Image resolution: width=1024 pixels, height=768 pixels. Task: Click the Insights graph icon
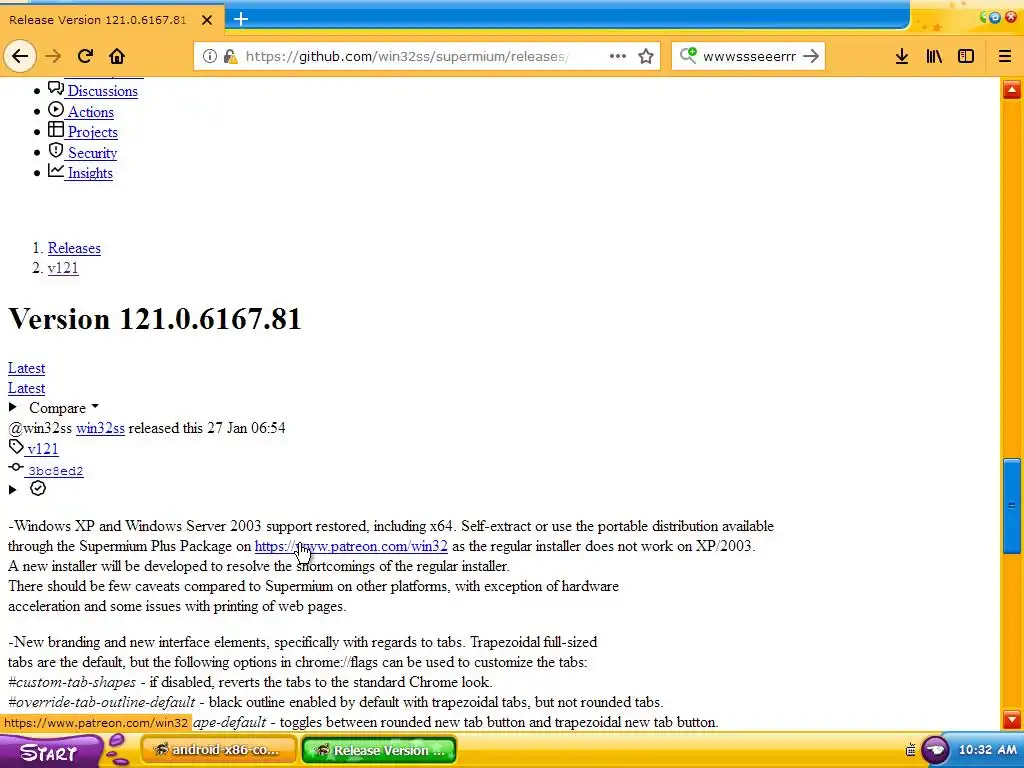56,170
